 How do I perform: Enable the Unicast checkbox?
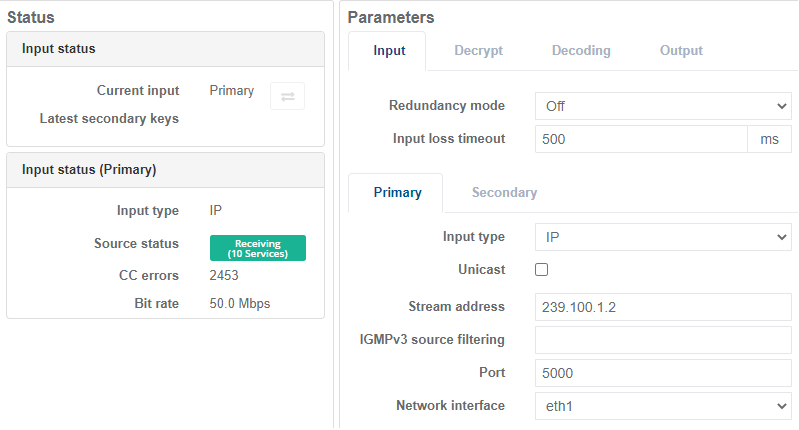[x=542, y=270]
